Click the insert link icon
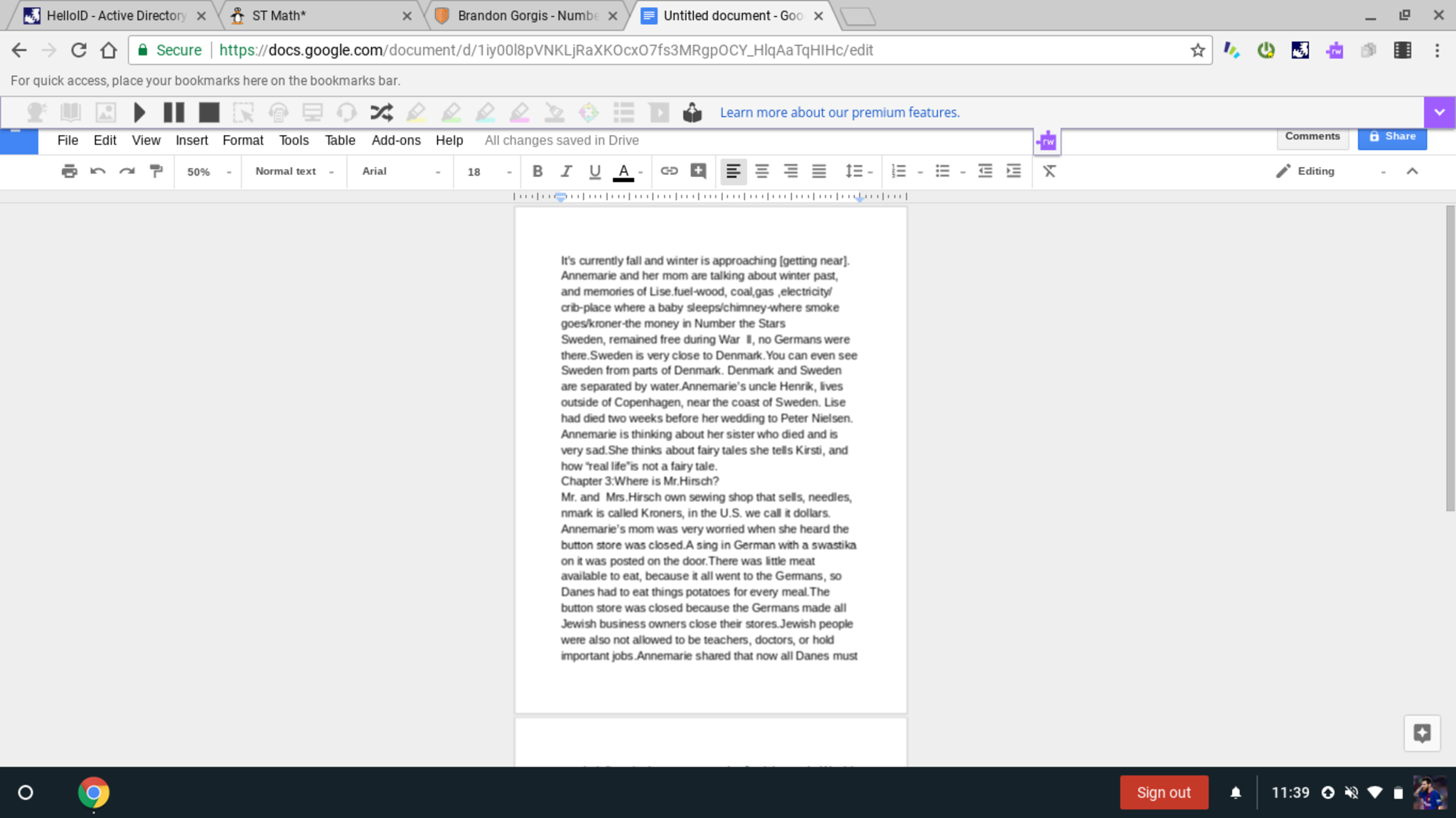This screenshot has width=1456, height=818. (669, 171)
